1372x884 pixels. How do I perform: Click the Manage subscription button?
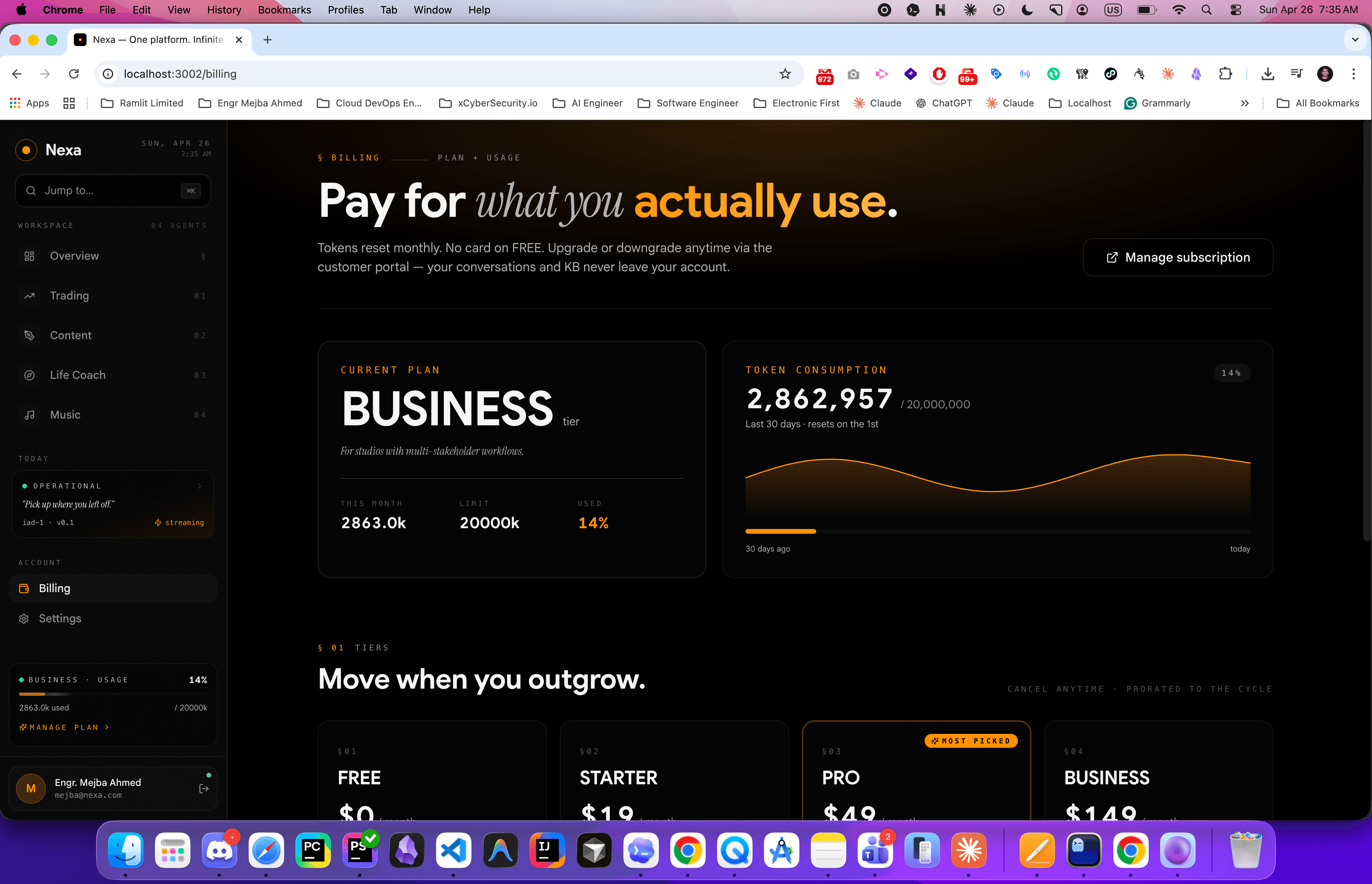tap(1177, 257)
